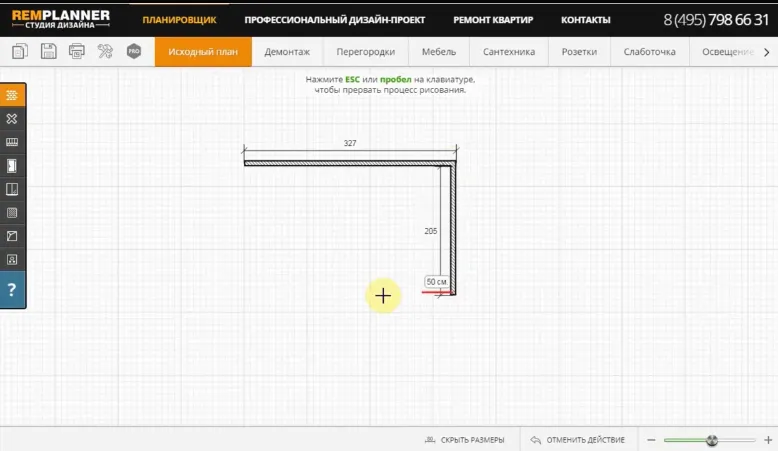Open the Ремонт квартир menu item
This screenshot has width=778, height=451.
[x=493, y=20]
